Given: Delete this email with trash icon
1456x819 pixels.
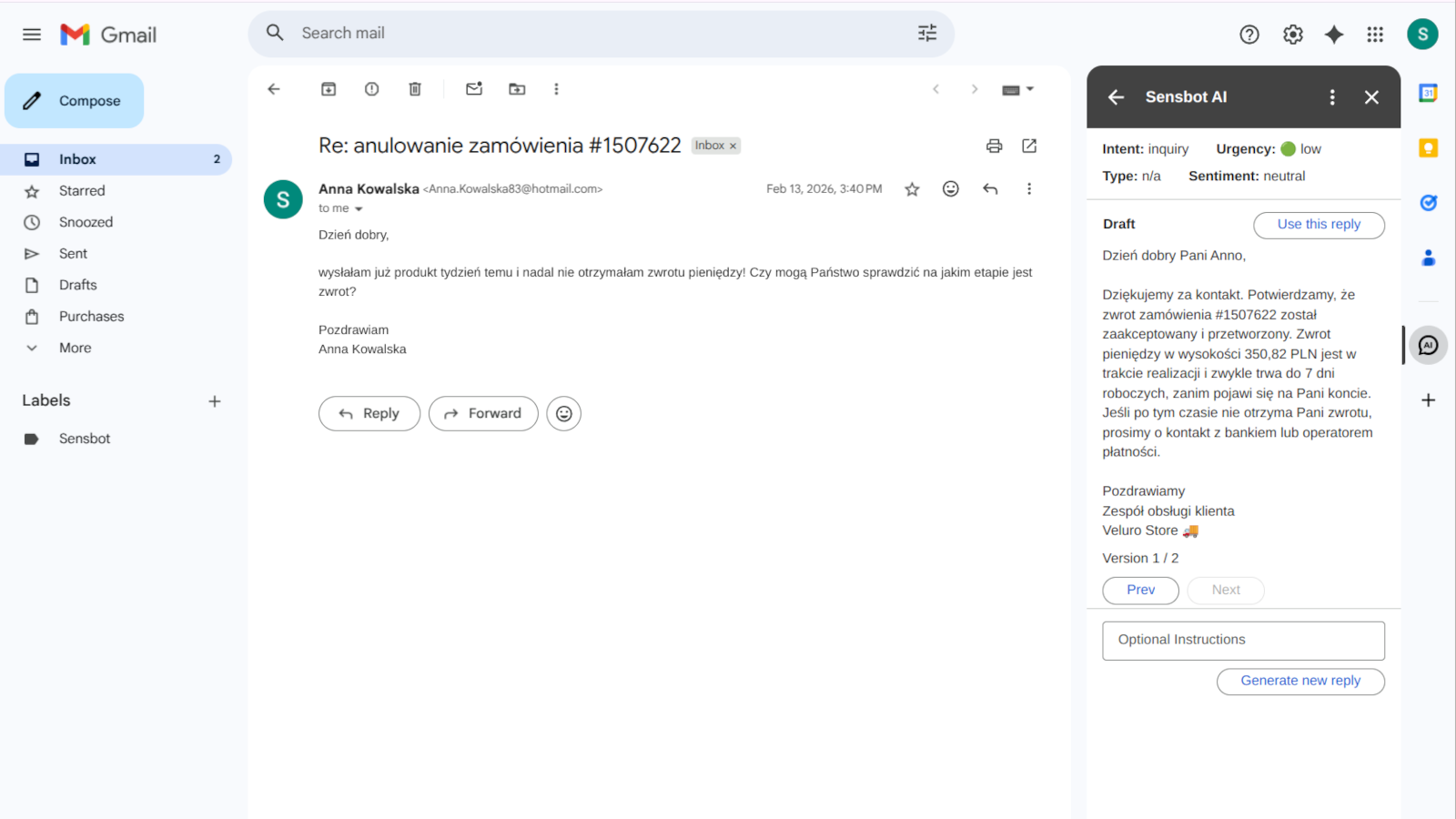Looking at the screenshot, I should point(415,89).
